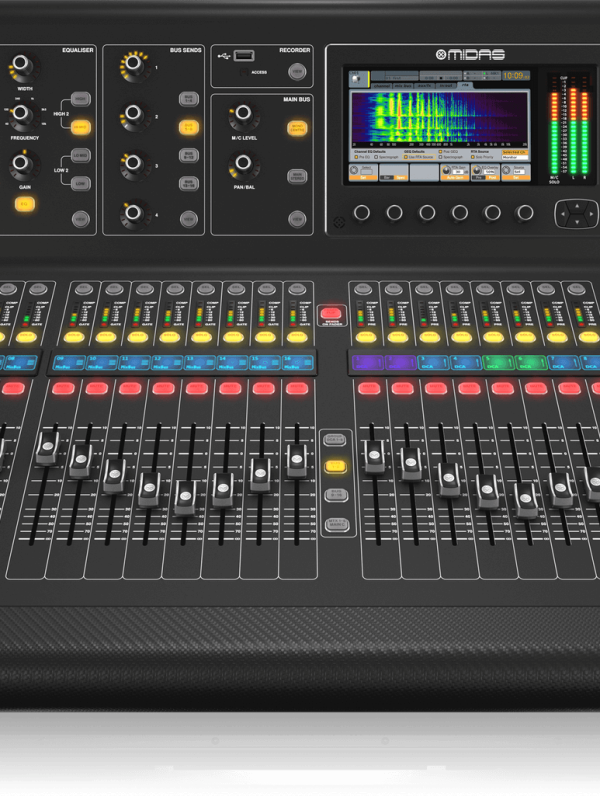Toggle the Mono Centre button in Main Bus
The width and height of the screenshot is (600, 800).
pos(297,127)
